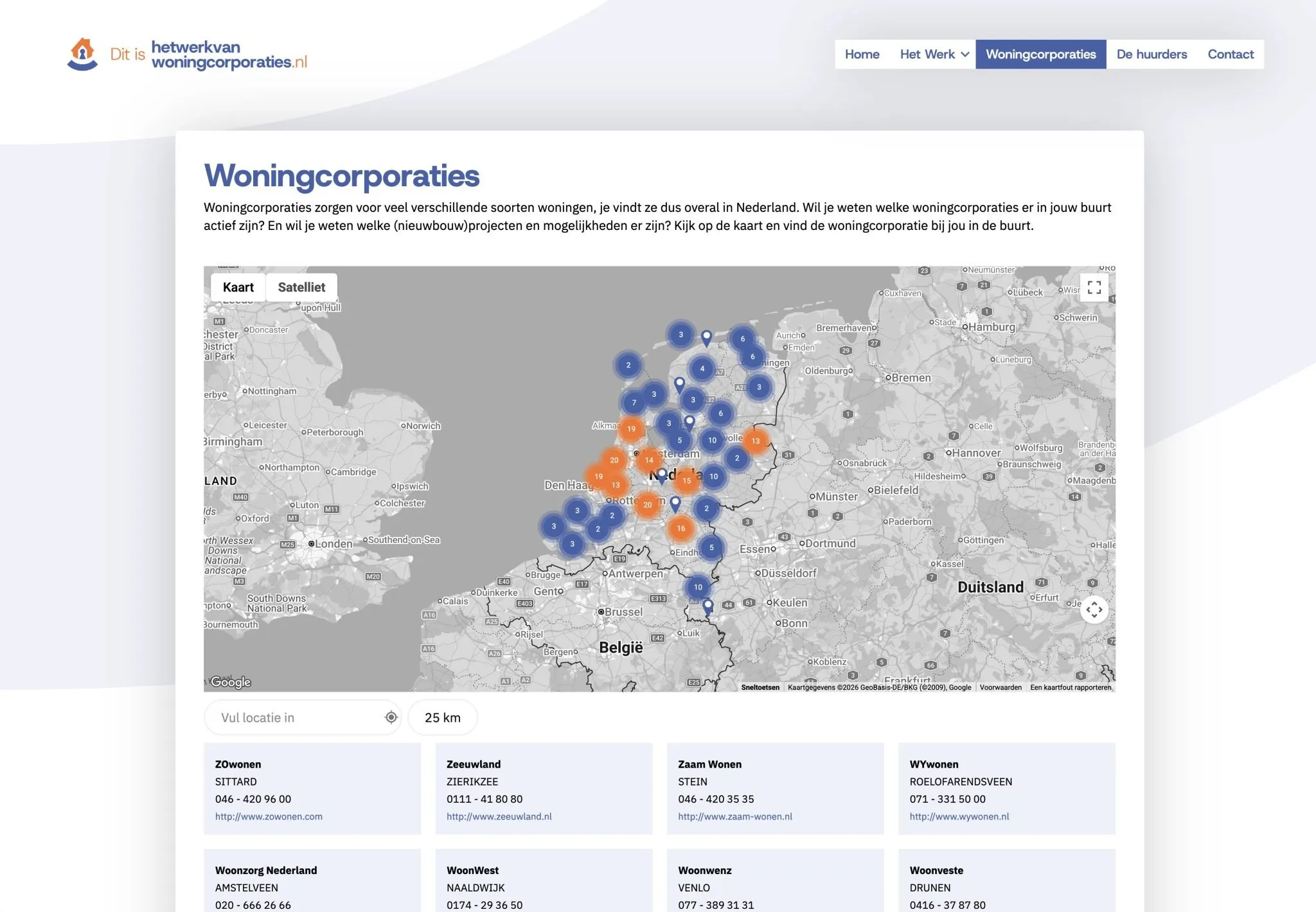The width and height of the screenshot is (1316, 912).
Task: Open the zowonen.com website link
Action: (x=269, y=816)
